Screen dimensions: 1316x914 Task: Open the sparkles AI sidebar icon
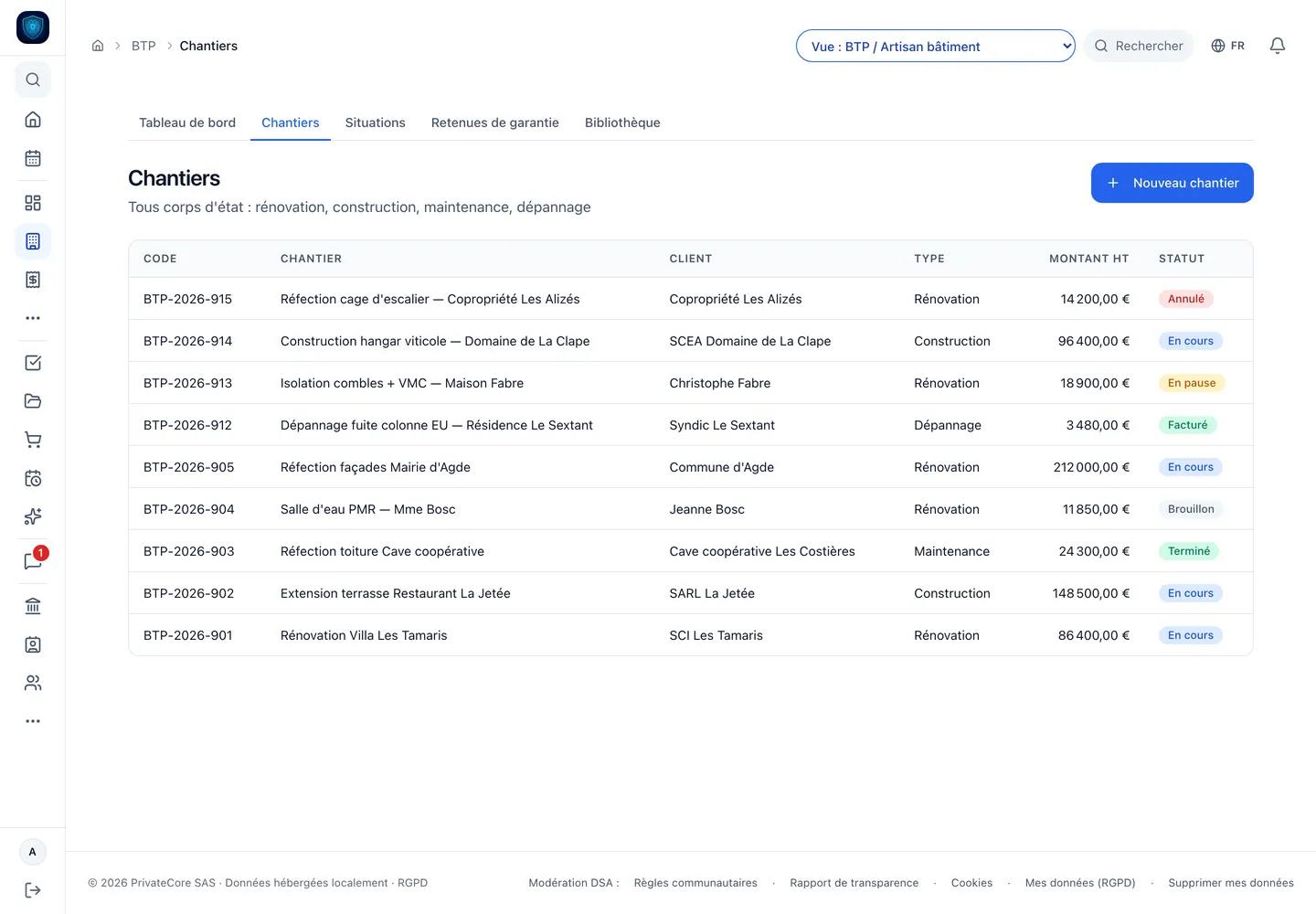[x=33, y=516]
